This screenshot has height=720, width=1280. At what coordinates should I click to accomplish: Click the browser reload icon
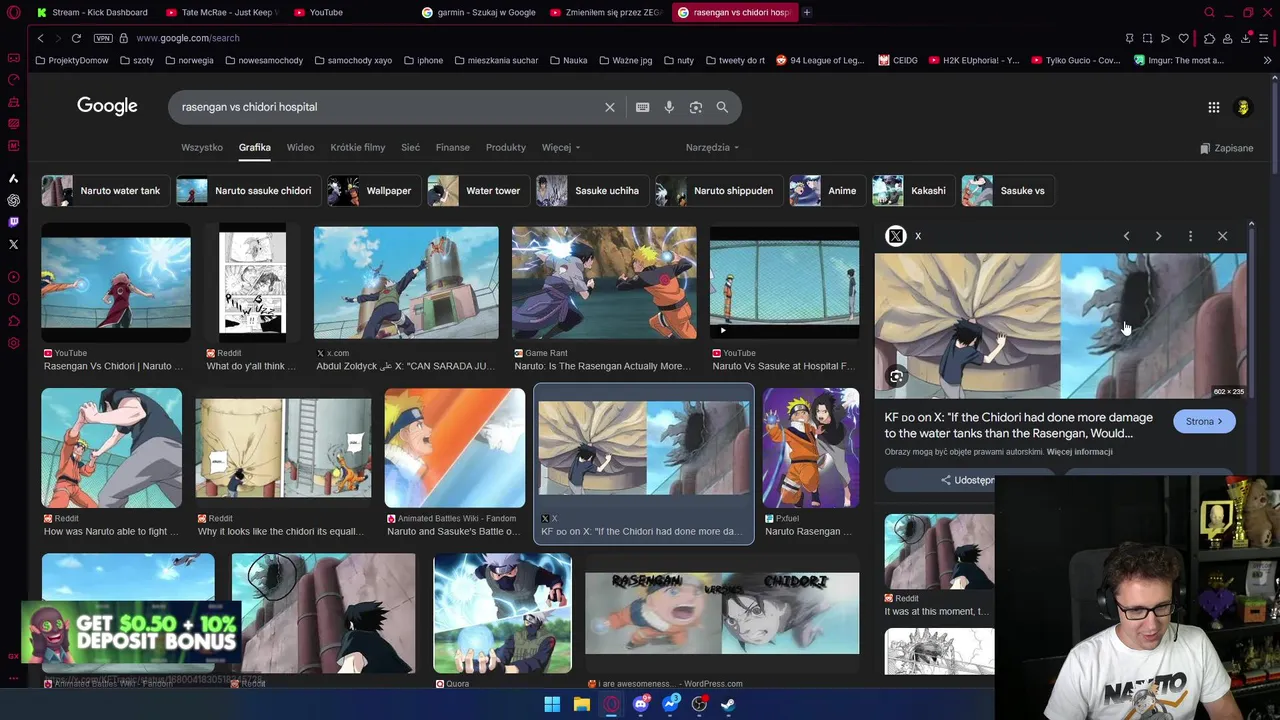pyautogui.click(x=76, y=38)
